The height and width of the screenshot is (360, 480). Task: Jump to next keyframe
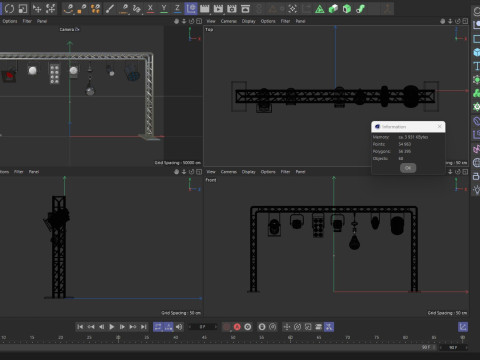click(x=133, y=327)
